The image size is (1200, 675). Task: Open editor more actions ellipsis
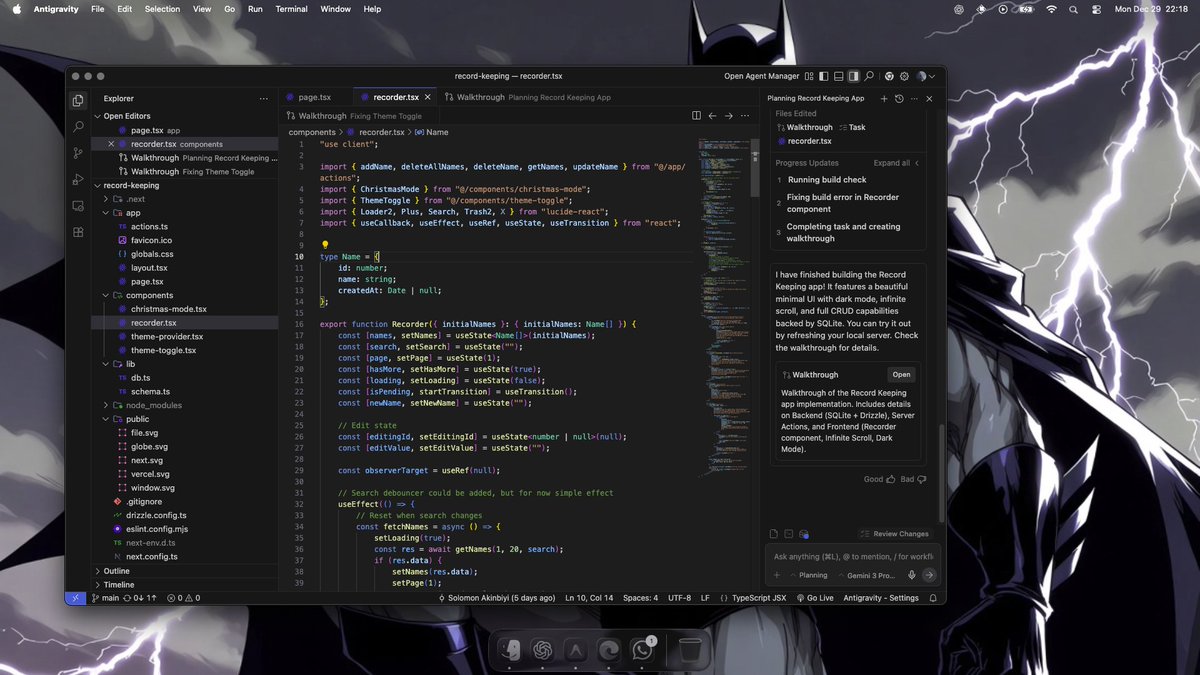click(745, 116)
